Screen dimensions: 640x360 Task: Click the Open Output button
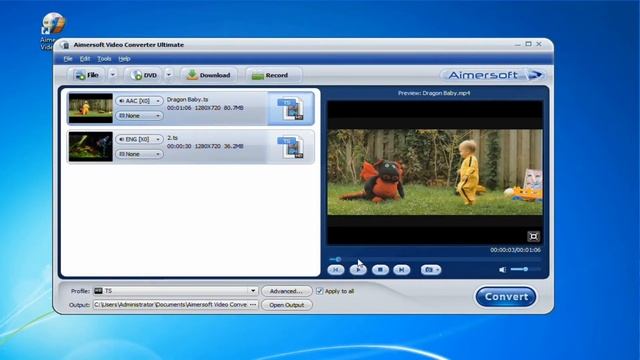click(x=287, y=305)
